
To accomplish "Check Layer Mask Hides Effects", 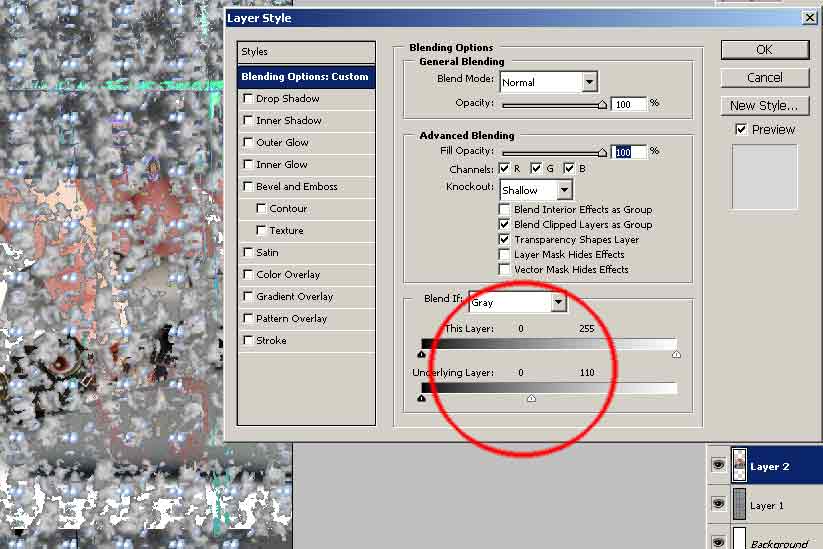I will tap(504, 255).
